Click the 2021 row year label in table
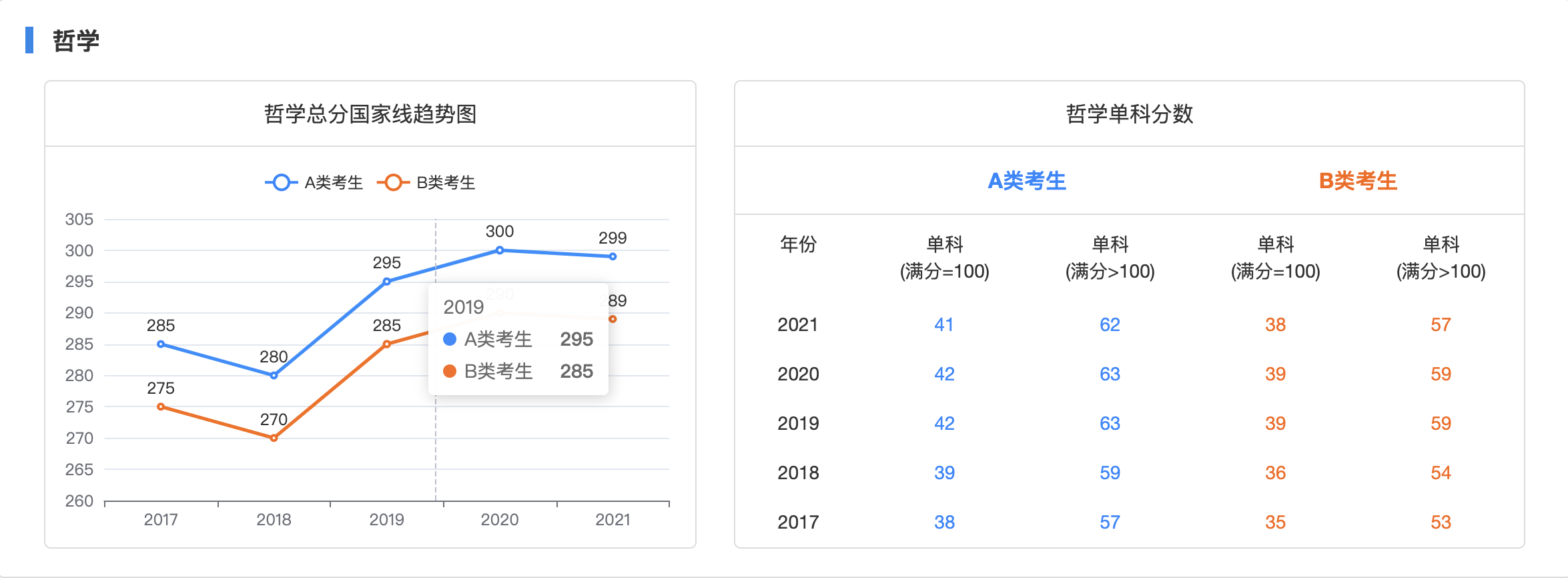The image size is (1568, 578). pos(798,325)
